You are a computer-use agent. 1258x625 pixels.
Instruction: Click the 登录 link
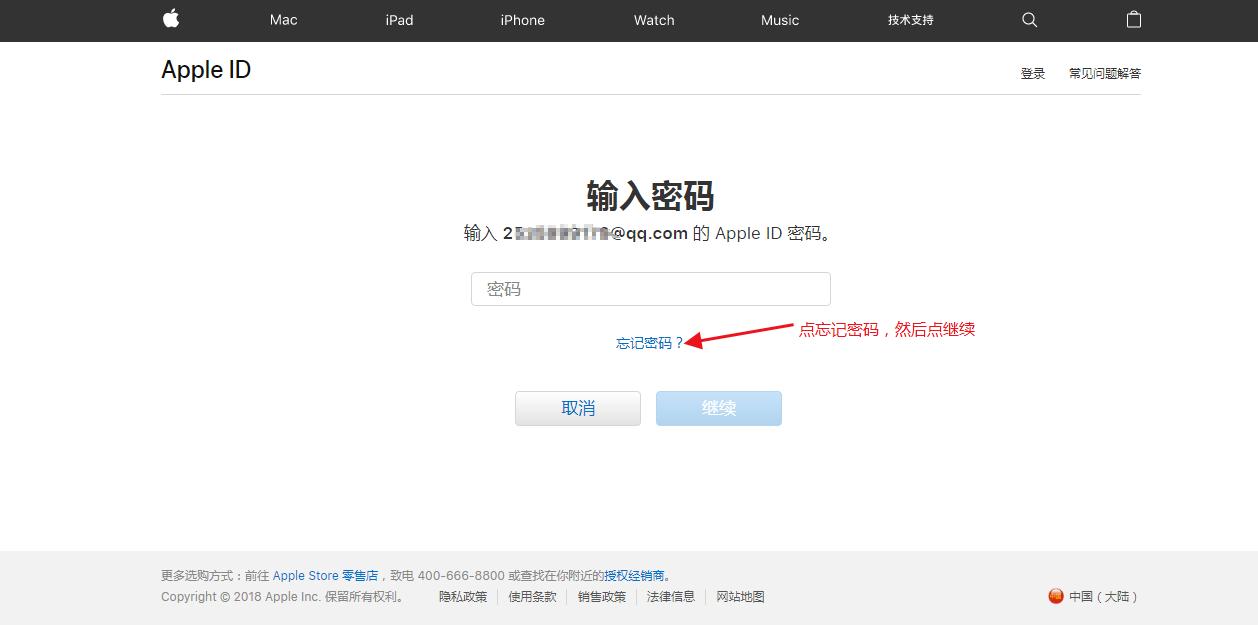pyautogui.click(x=1032, y=72)
